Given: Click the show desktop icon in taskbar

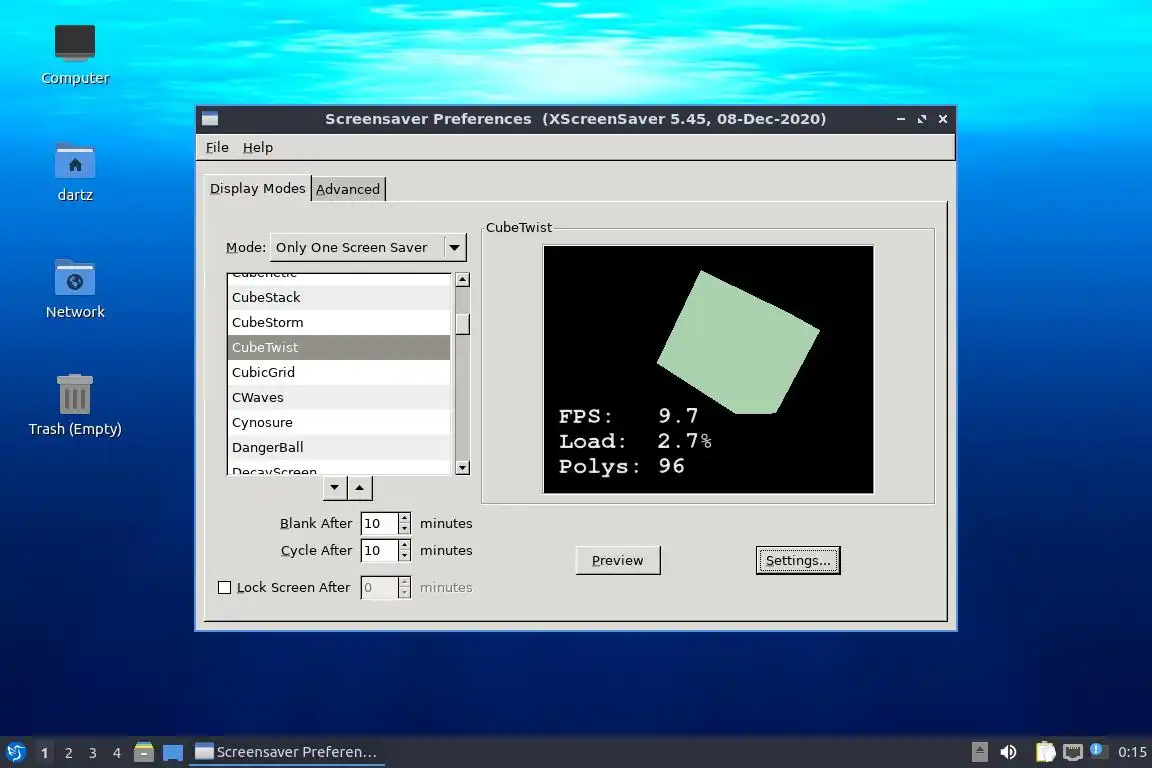Looking at the screenshot, I should pos(173,753).
